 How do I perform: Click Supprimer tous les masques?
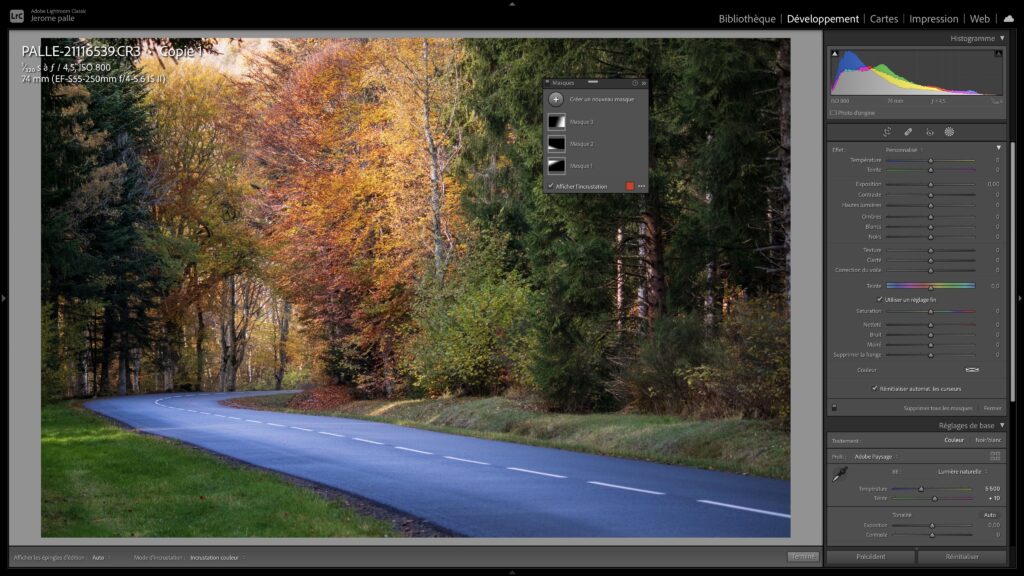pyautogui.click(x=937, y=408)
